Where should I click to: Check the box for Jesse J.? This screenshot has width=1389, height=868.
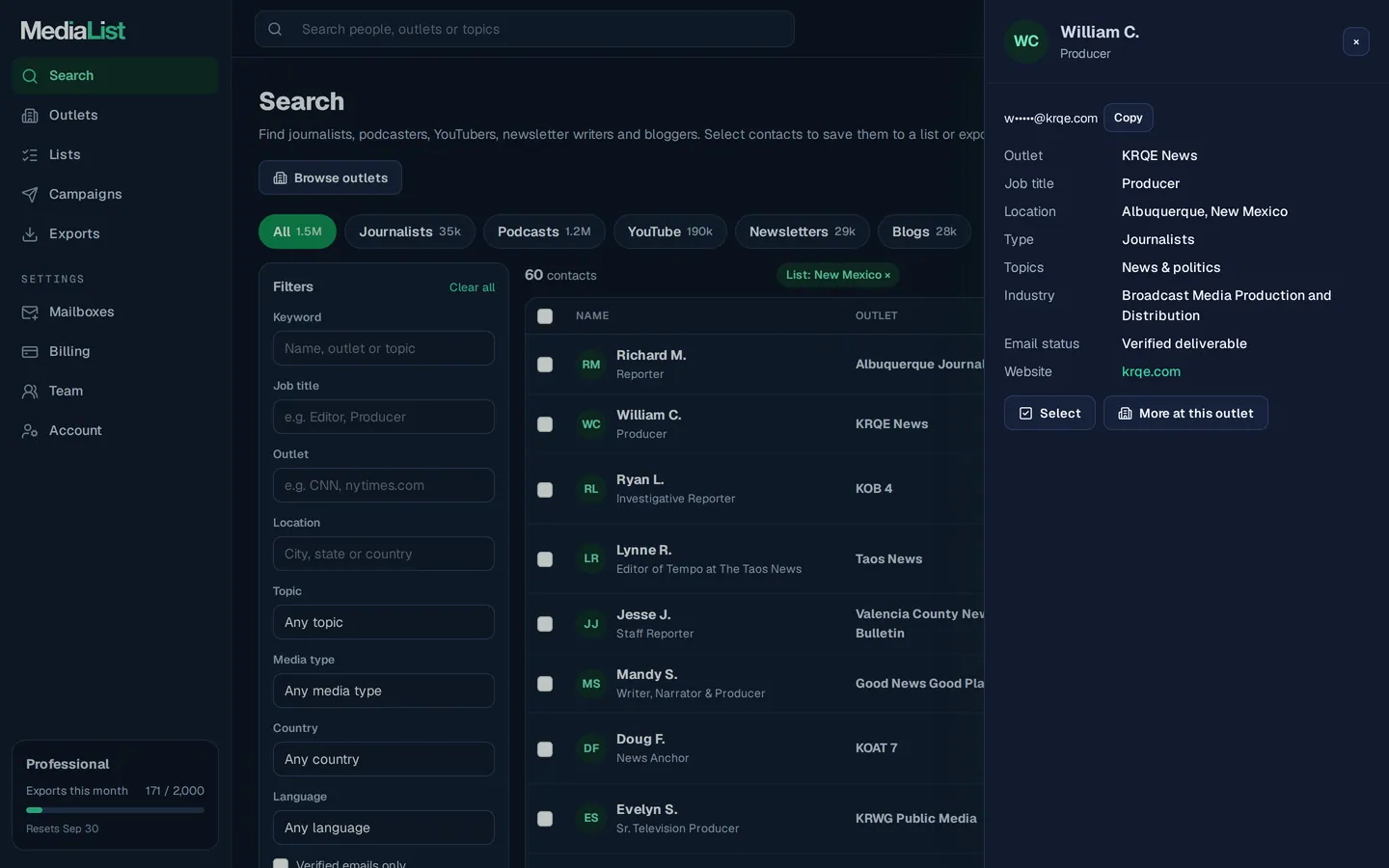coord(545,624)
